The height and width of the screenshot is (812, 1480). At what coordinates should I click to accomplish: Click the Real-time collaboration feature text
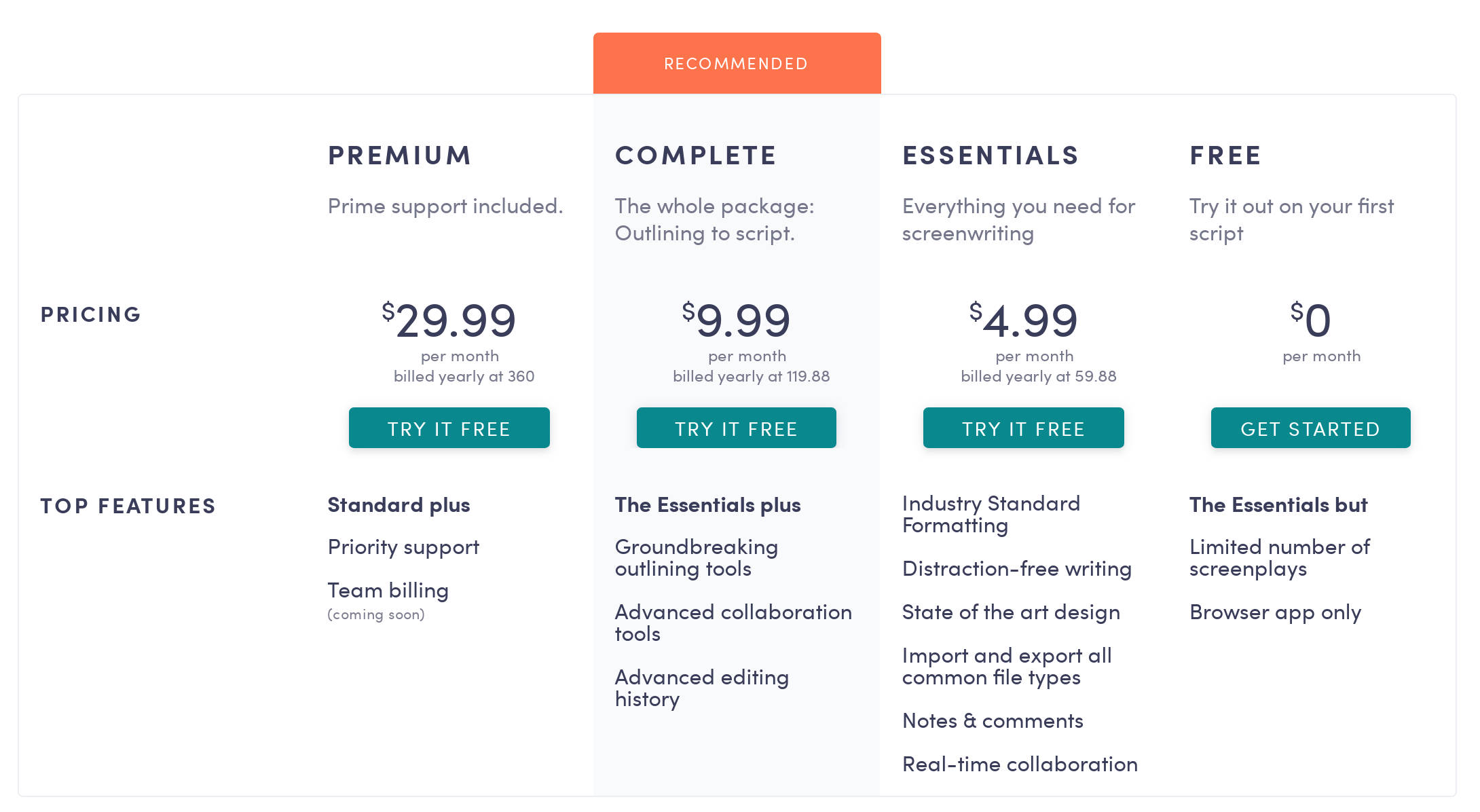(1019, 764)
